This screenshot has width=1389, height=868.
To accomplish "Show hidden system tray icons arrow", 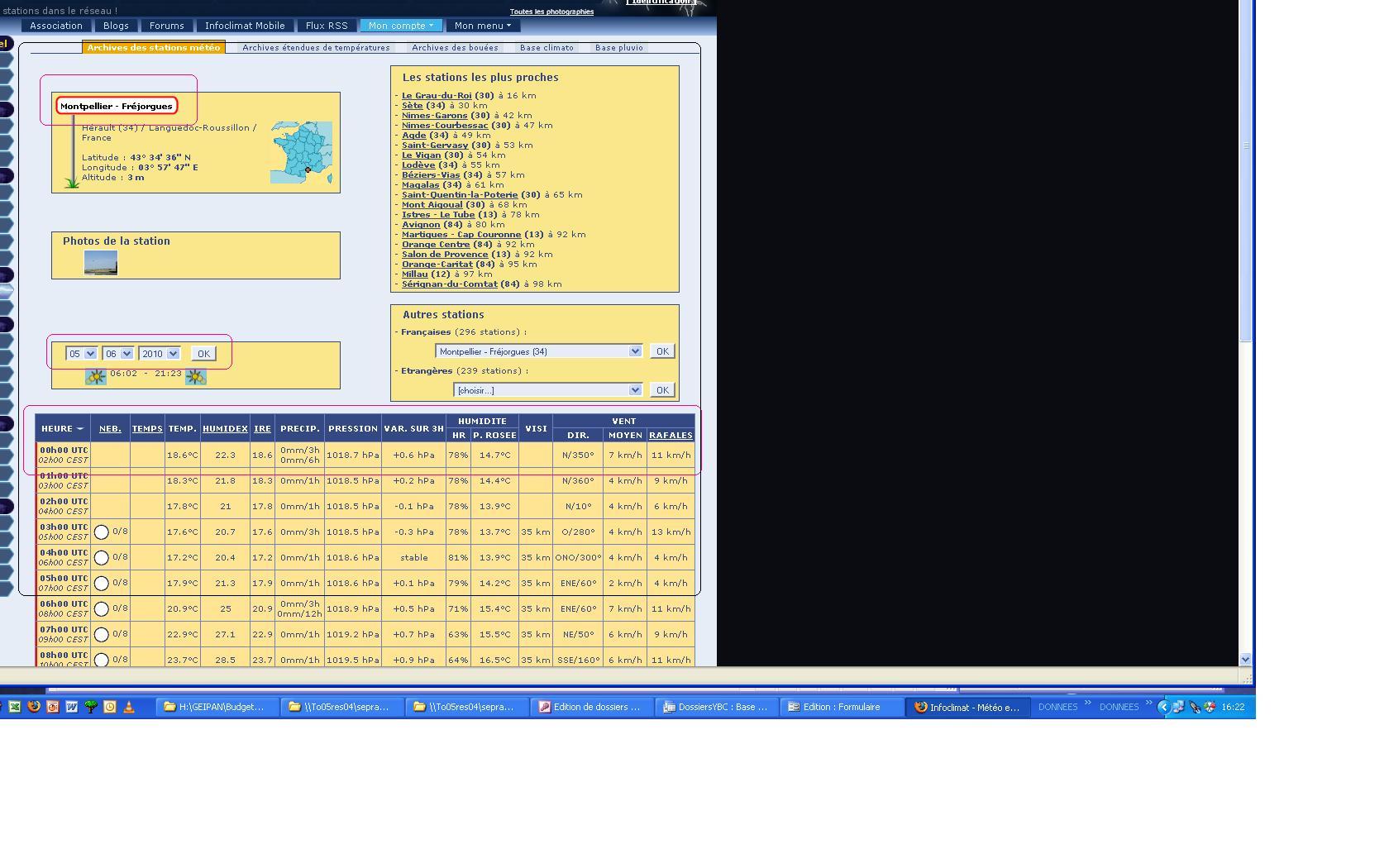I will click(1163, 707).
